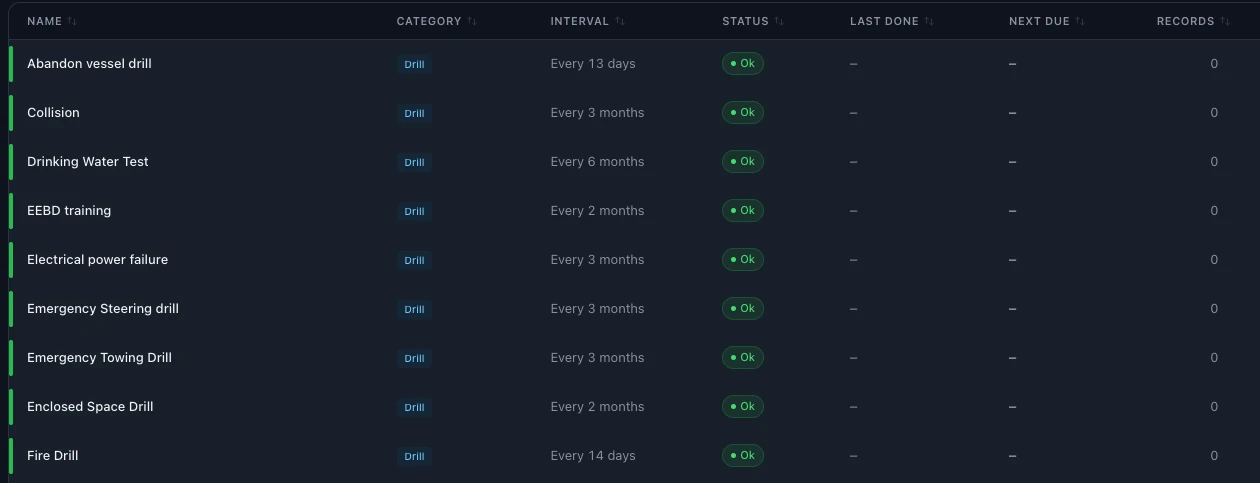Click Ok status badge for Electrical power failure

[x=743, y=259]
